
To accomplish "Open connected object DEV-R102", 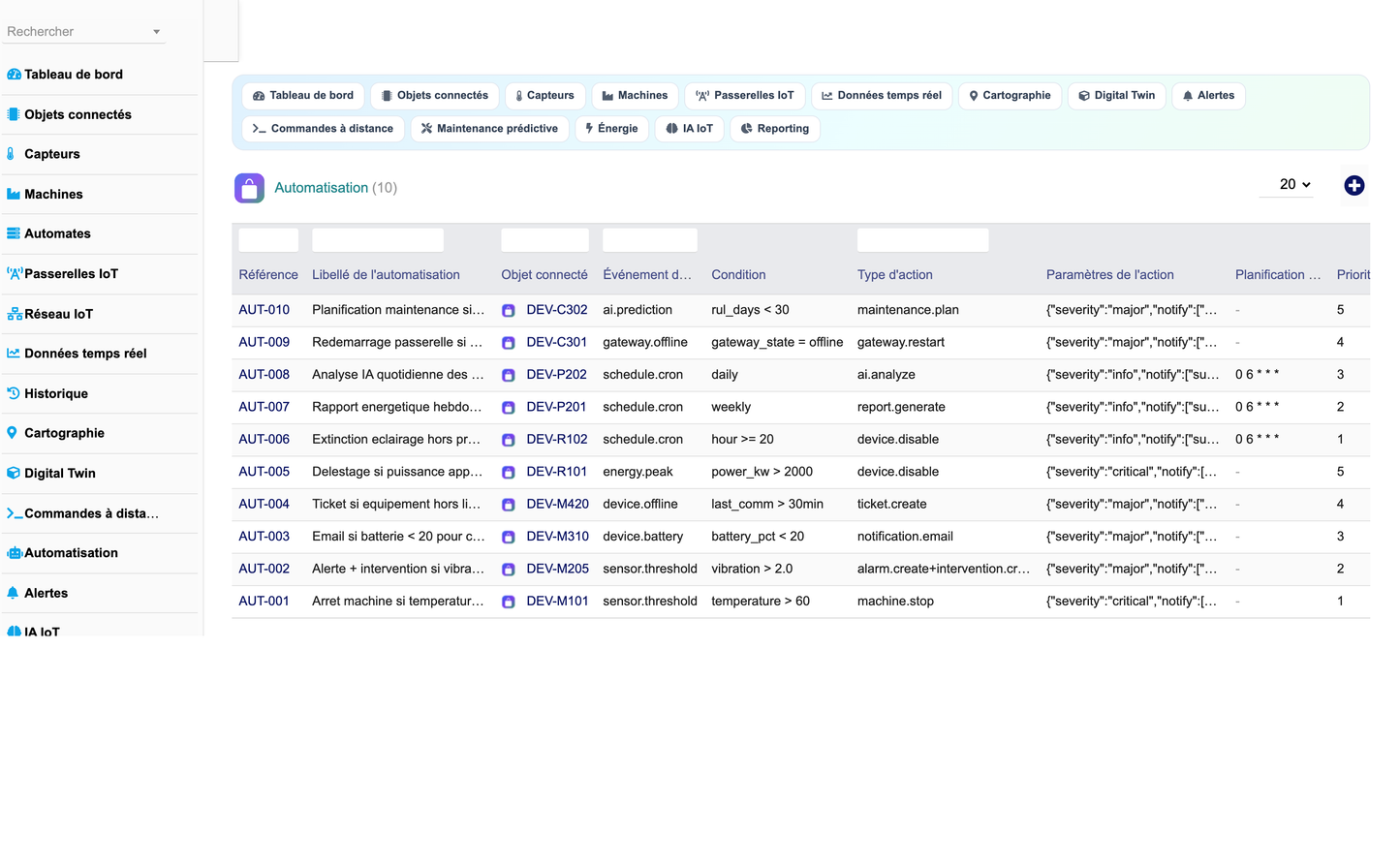I will (557, 439).
